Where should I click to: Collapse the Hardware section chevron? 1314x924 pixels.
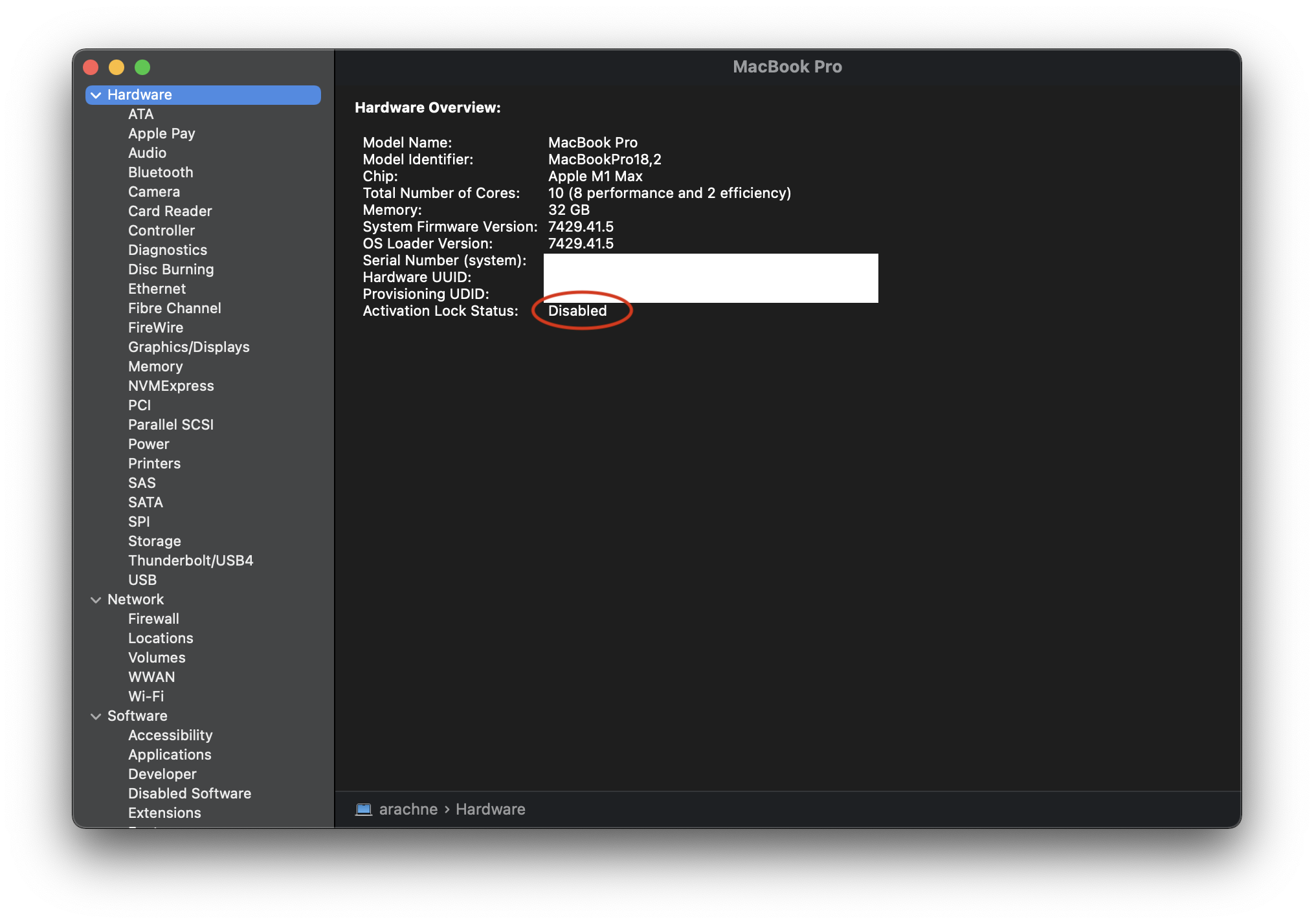(96, 95)
